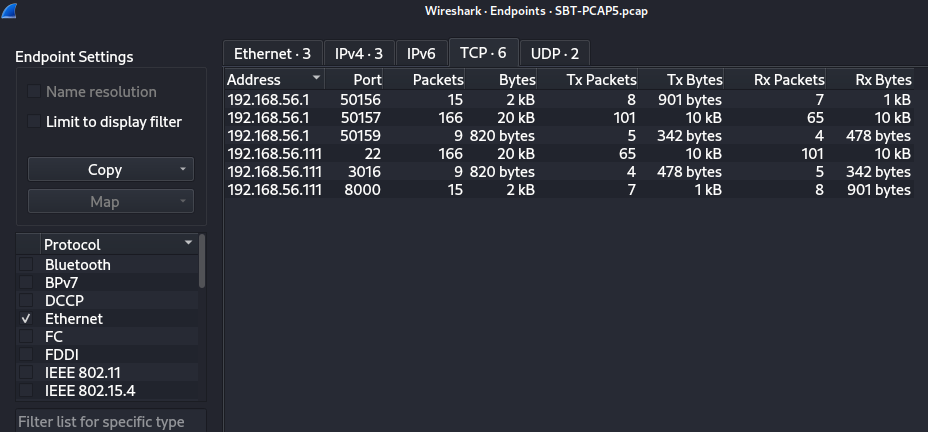This screenshot has width=928, height=432.
Task: Switch to the IPv4 · 3 tab
Action: point(359,54)
